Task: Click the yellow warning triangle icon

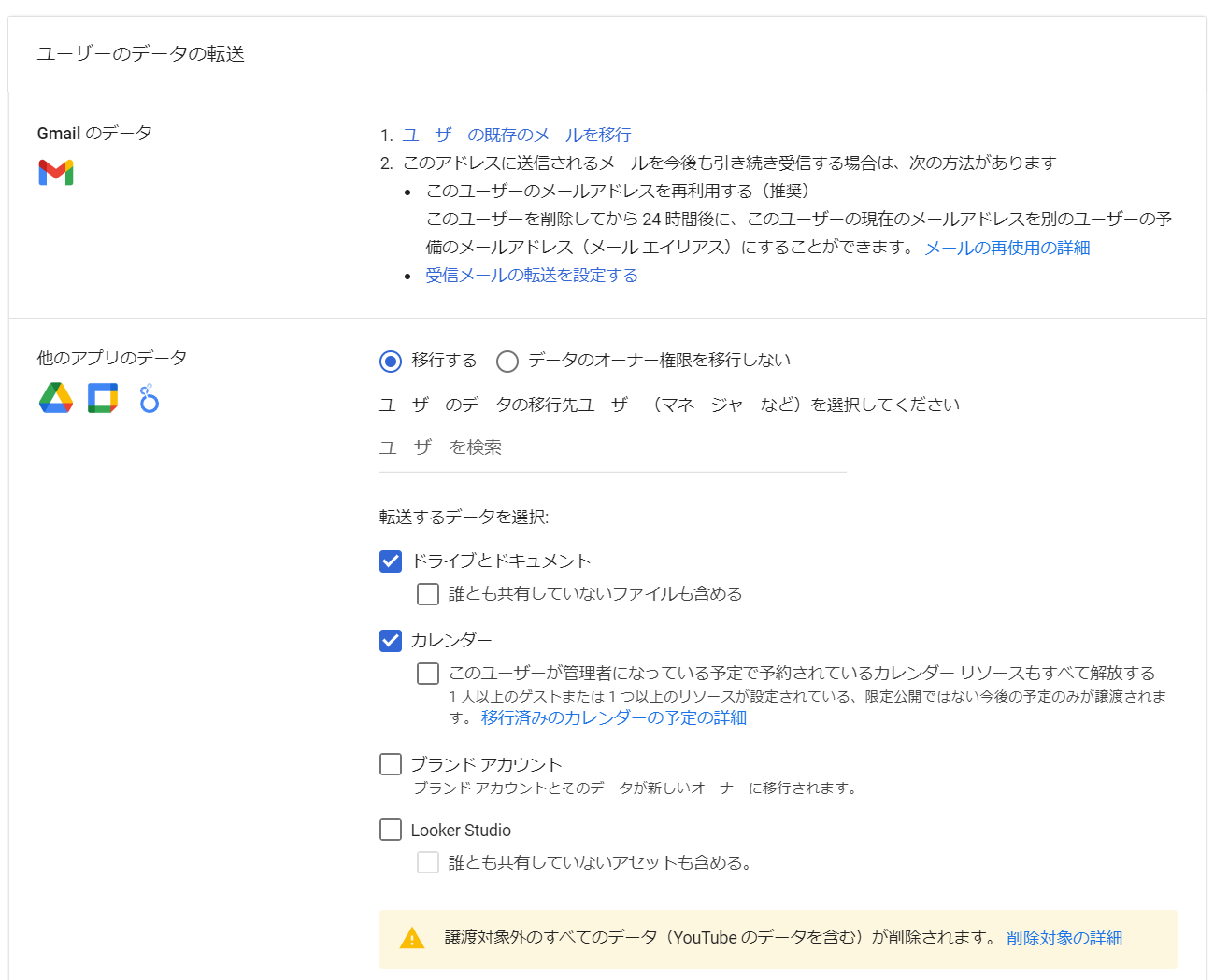Action: (412, 939)
